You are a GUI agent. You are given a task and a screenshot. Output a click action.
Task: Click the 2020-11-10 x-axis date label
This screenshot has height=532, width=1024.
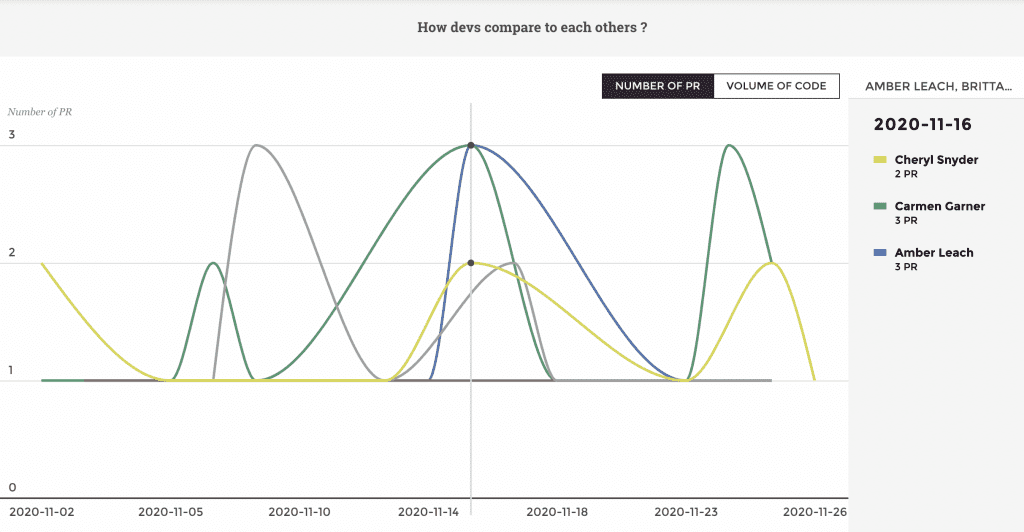point(300,512)
